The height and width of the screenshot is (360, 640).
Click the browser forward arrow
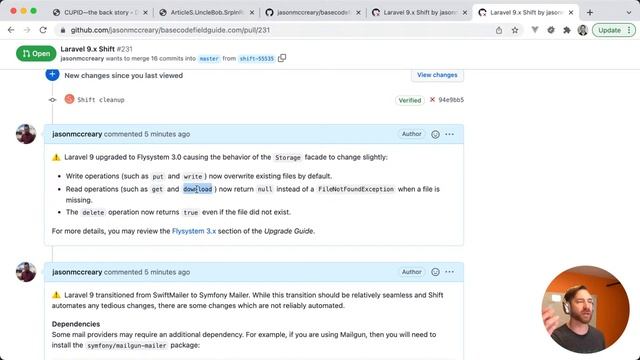pyautogui.click(x=27, y=30)
